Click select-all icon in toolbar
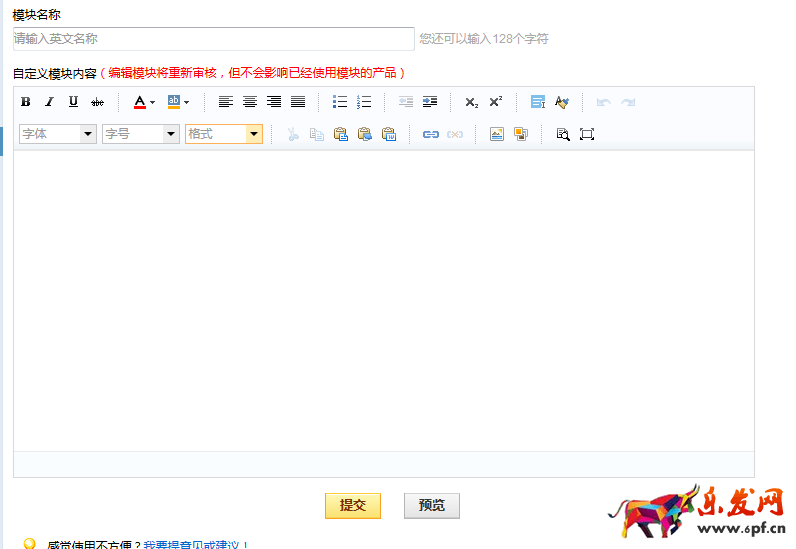The height and width of the screenshot is (549, 796). click(538, 102)
